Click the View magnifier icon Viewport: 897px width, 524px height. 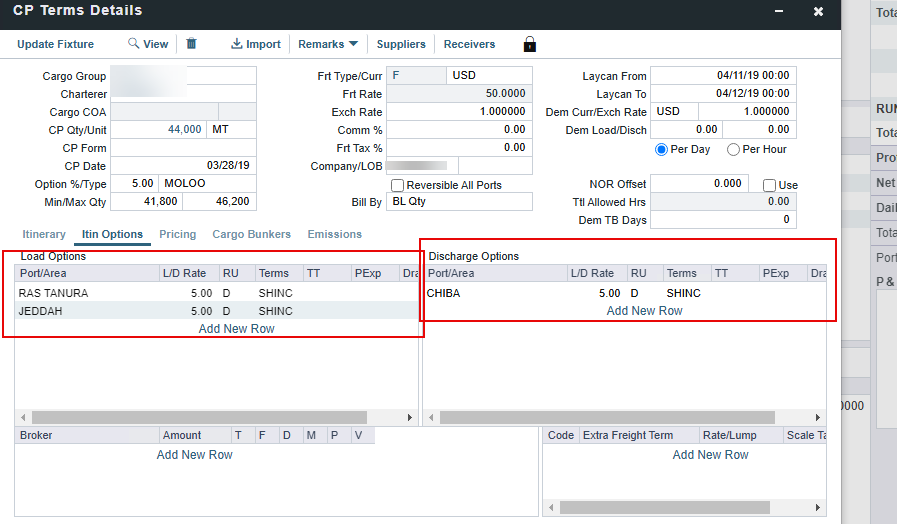pos(134,44)
